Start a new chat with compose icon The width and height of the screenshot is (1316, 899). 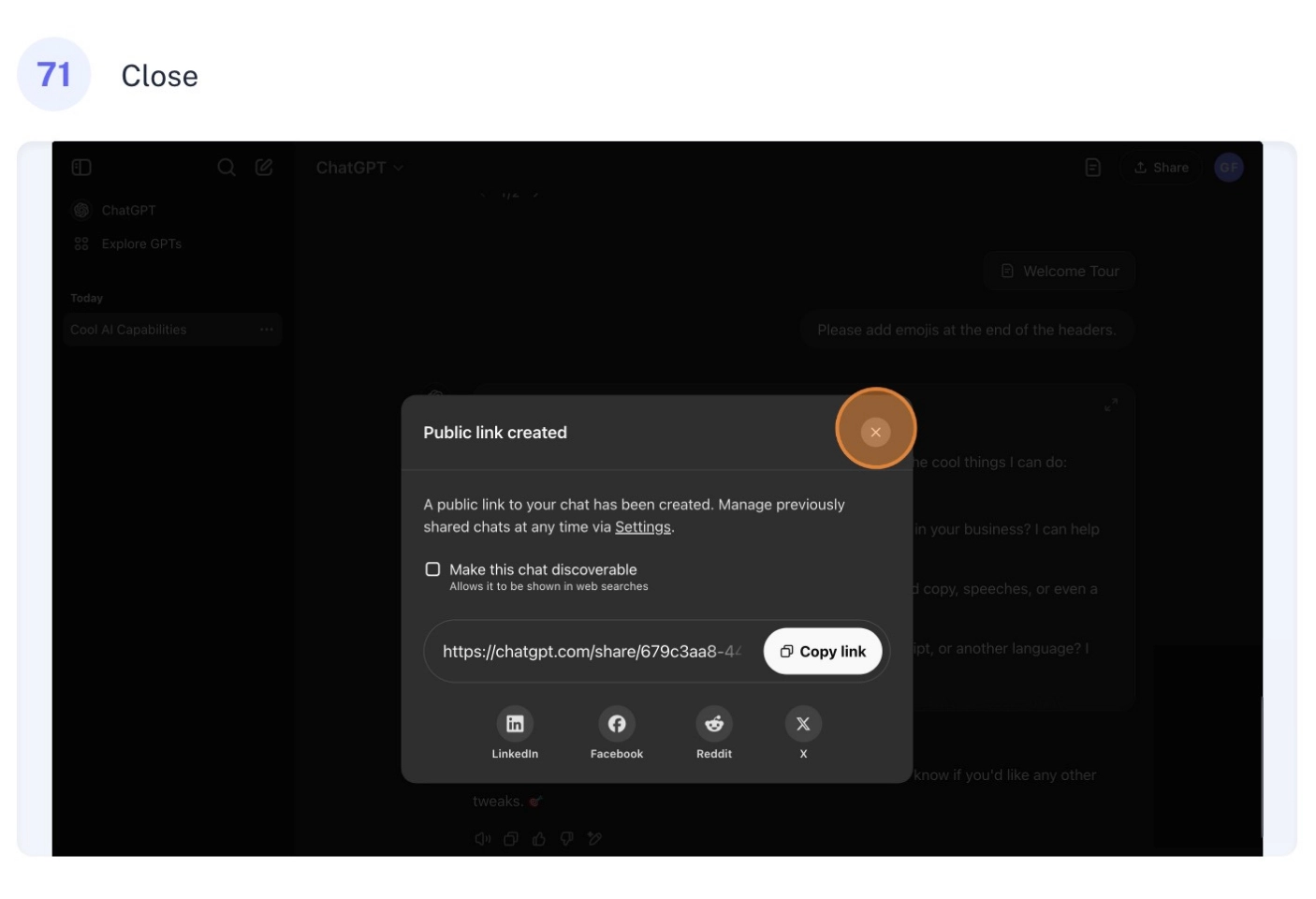point(264,168)
